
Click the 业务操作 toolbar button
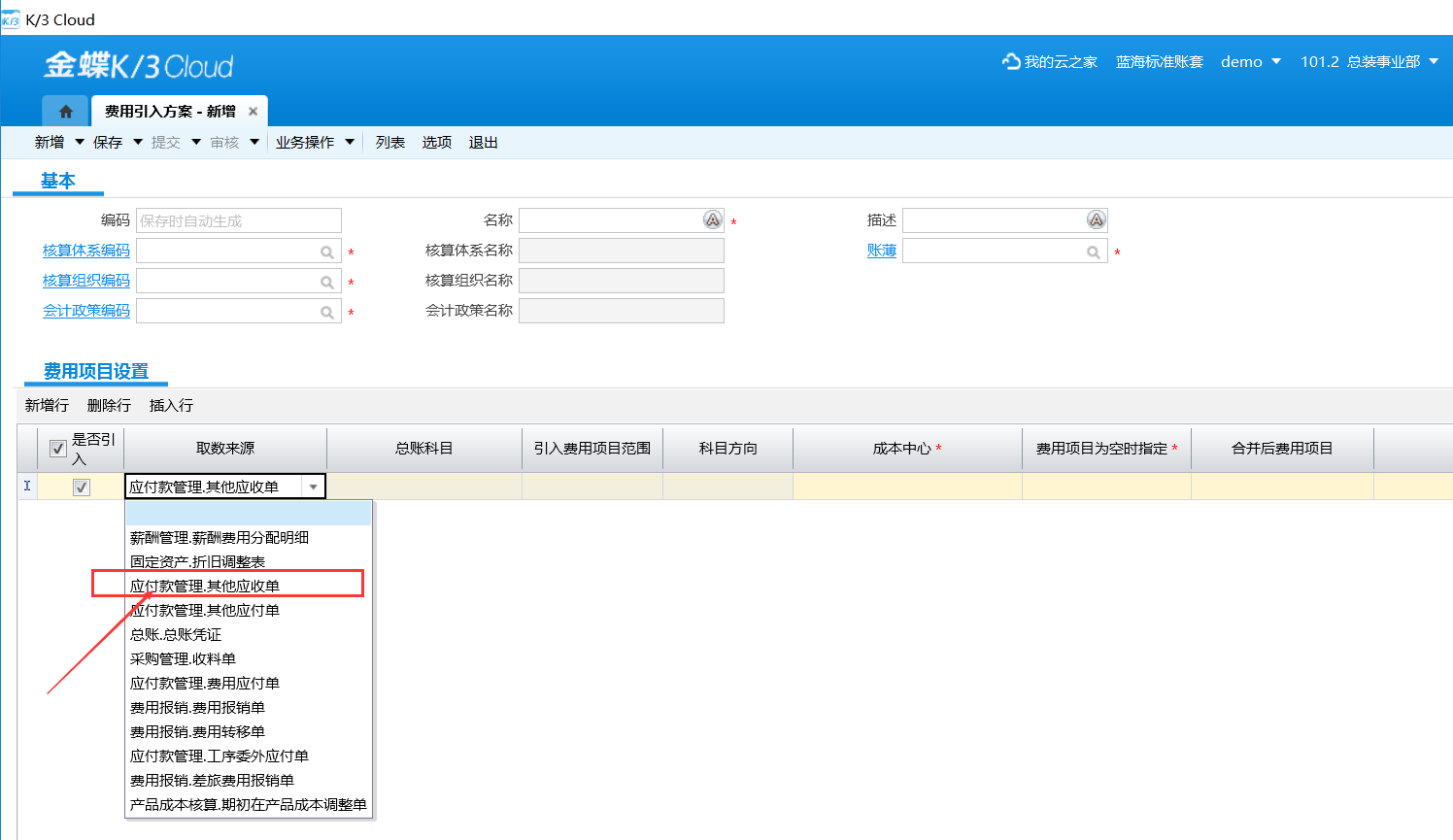[305, 142]
